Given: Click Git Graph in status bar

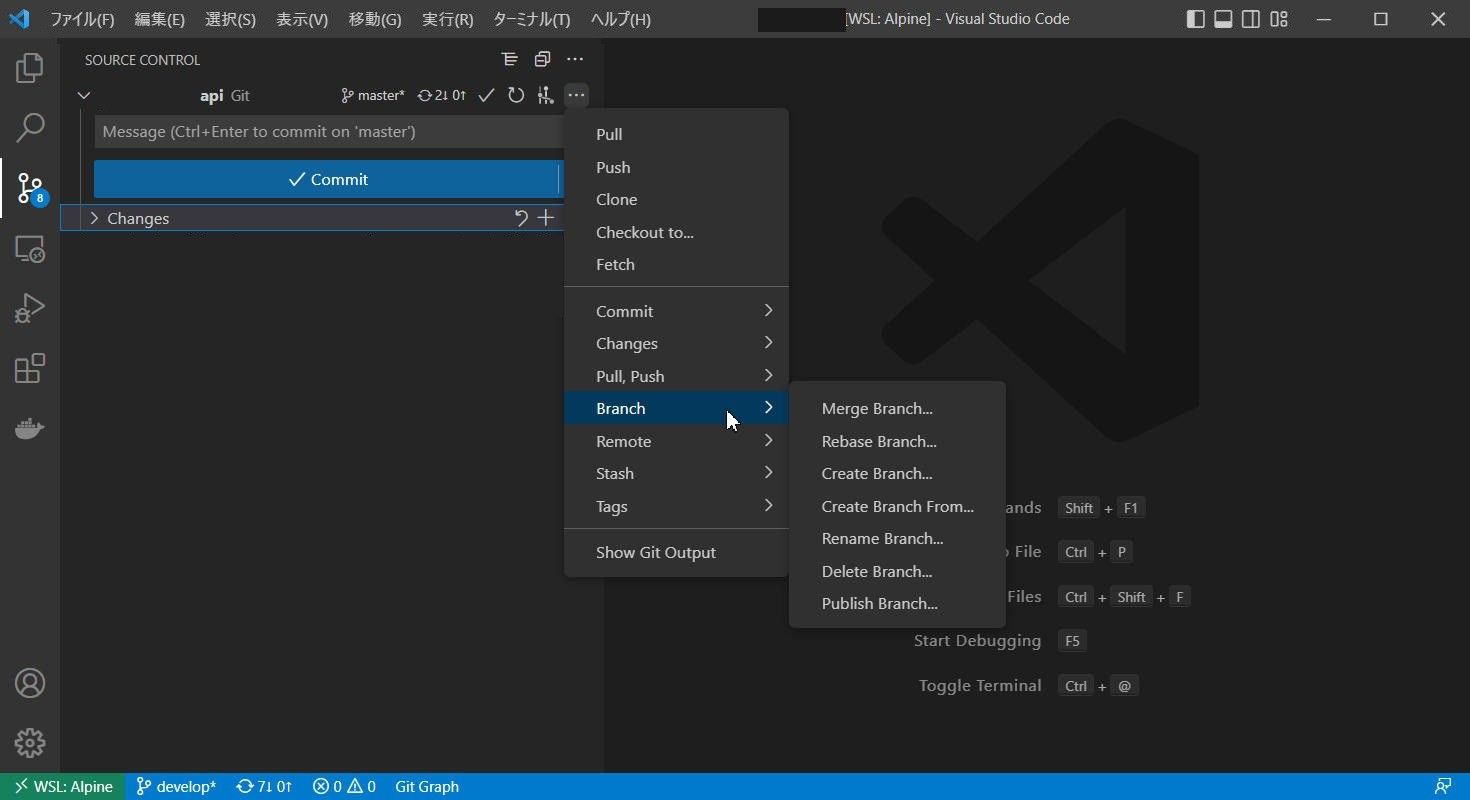Looking at the screenshot, I should coord(427,786).
